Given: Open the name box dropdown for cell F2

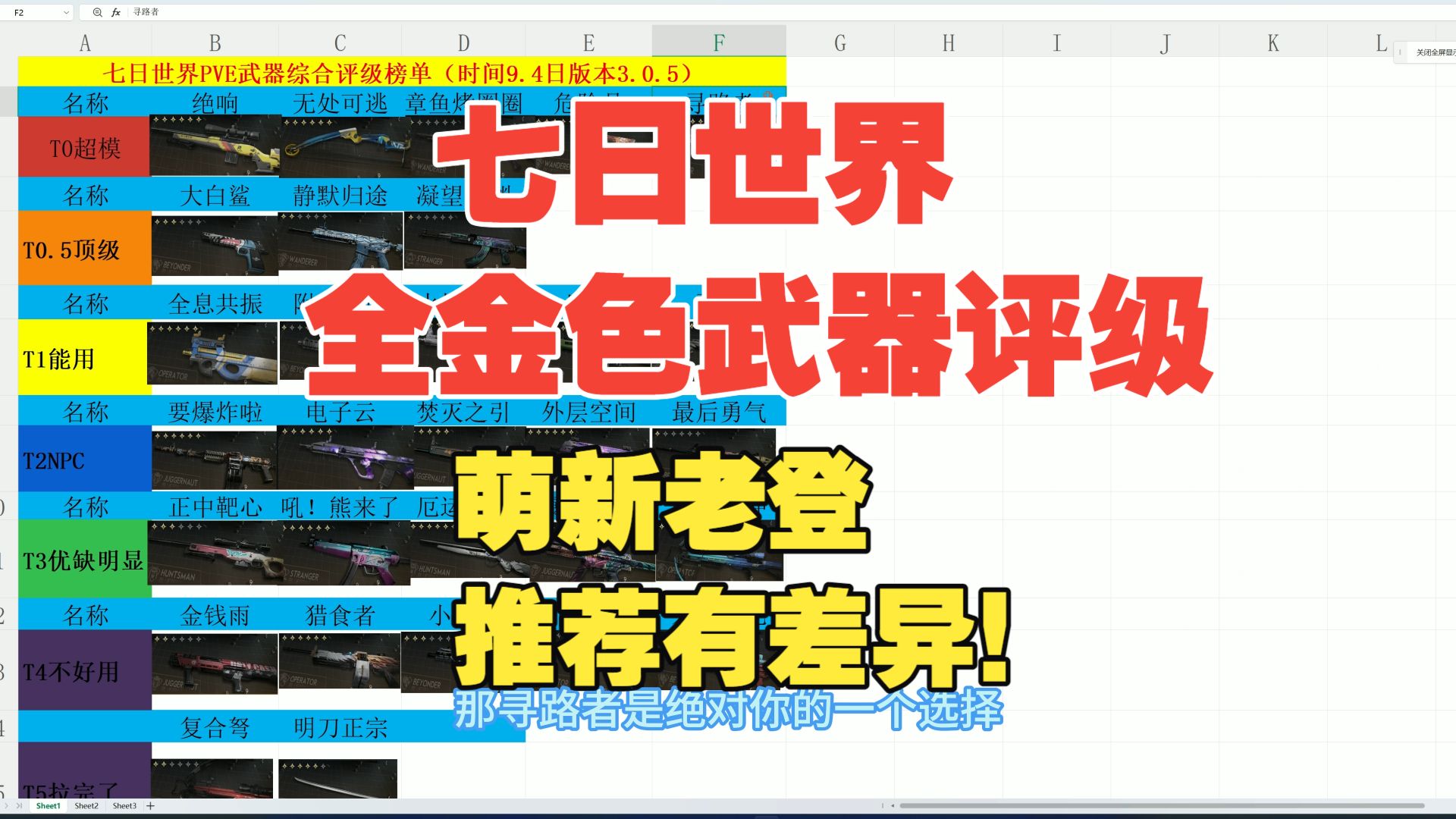Looking at the screenshot, I should (66, 12).
